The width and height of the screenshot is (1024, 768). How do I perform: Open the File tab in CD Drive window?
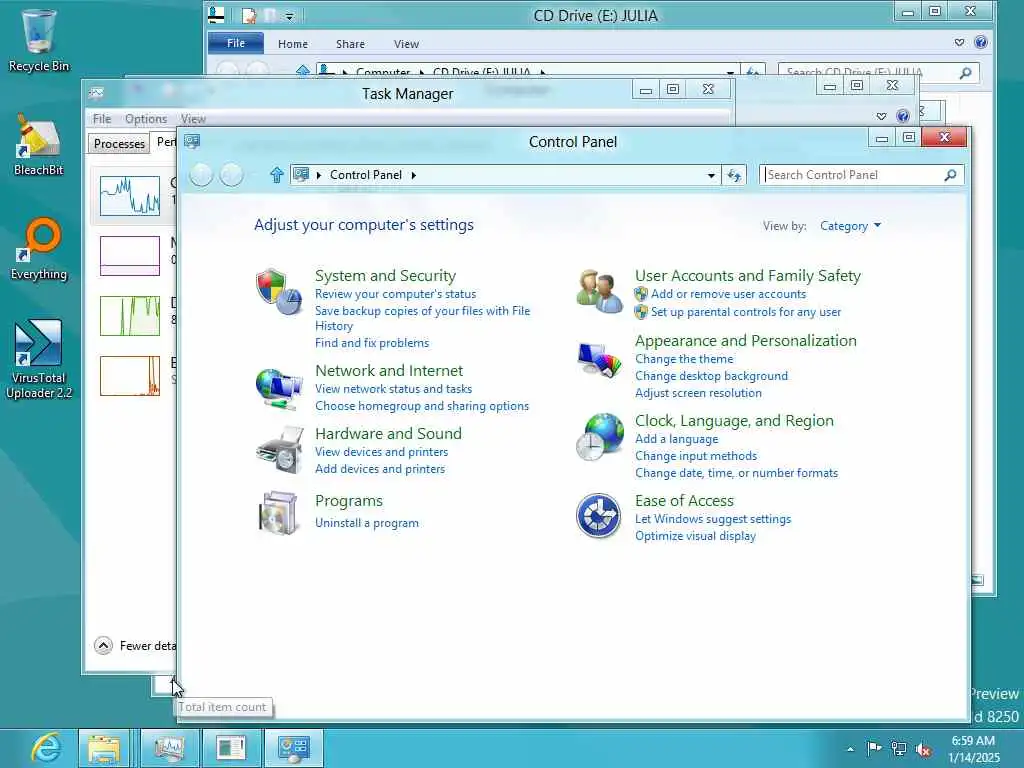point(236,43)
